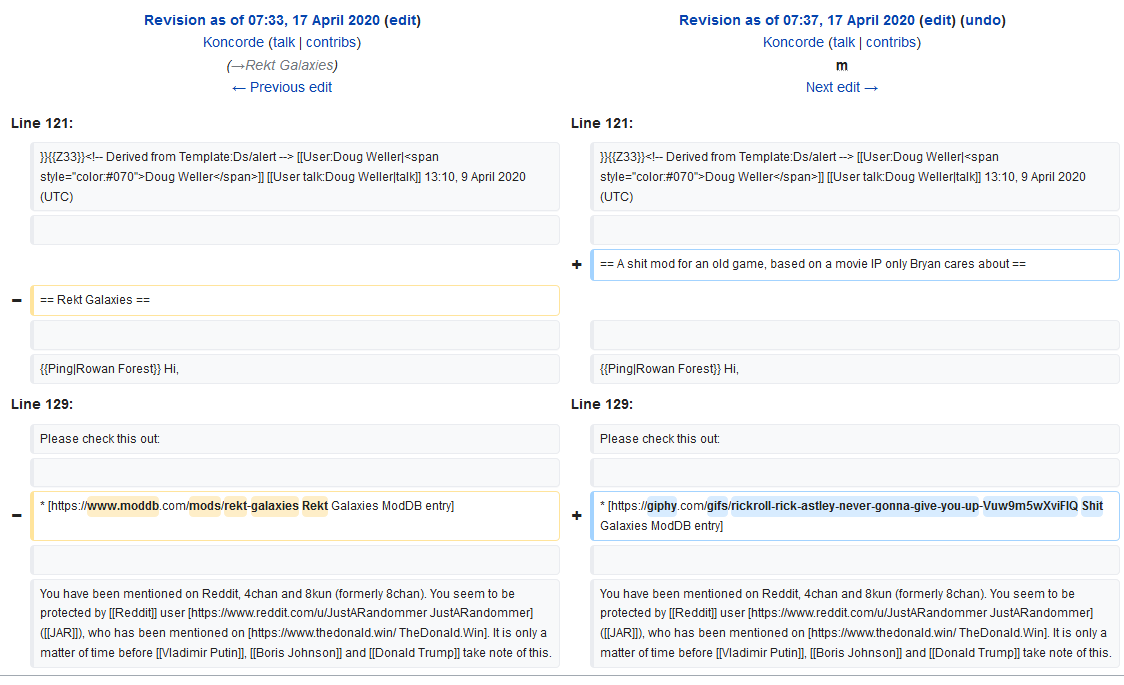This screenshot has width=1124, height=685.
Task: Click removed line '== Rekt Galaxies =='
Action: click(x=295, y=300)
